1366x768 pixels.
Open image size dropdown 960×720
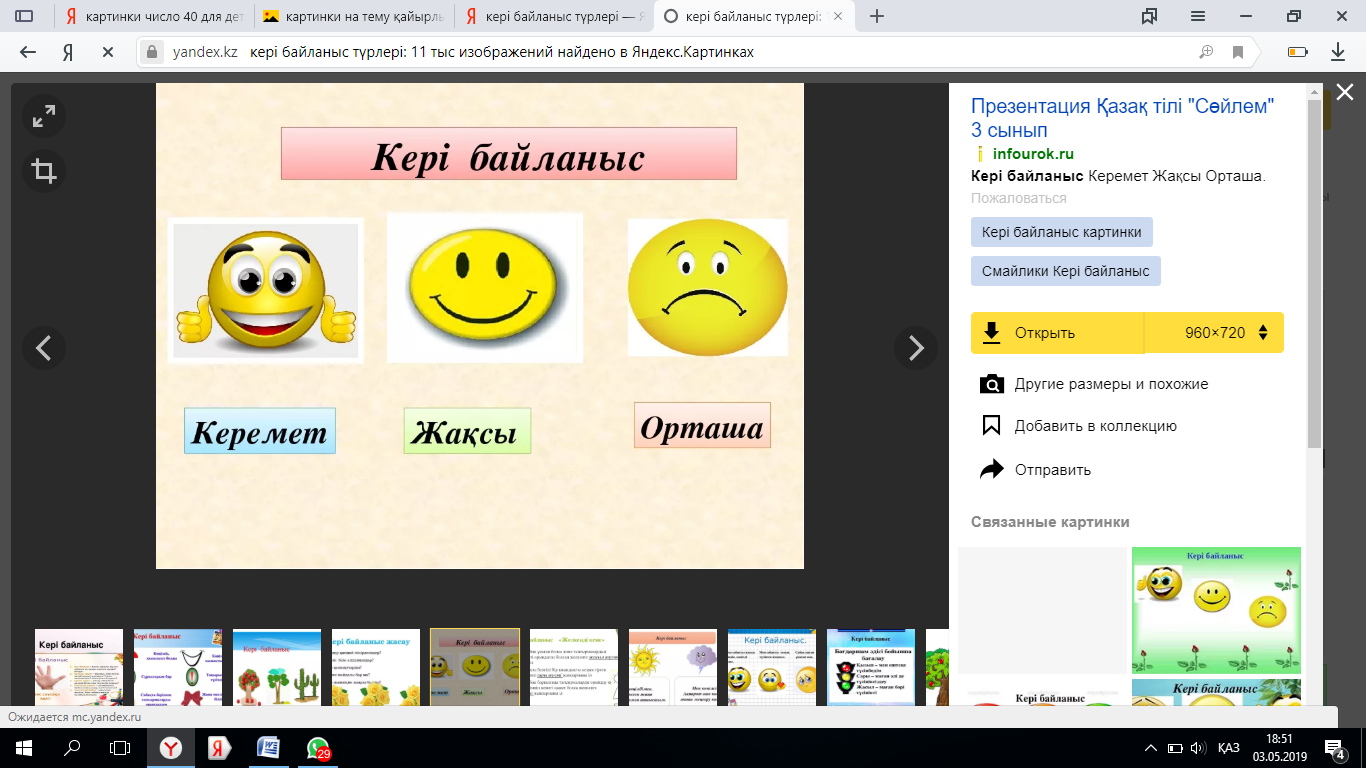(x=1226, y=333)
